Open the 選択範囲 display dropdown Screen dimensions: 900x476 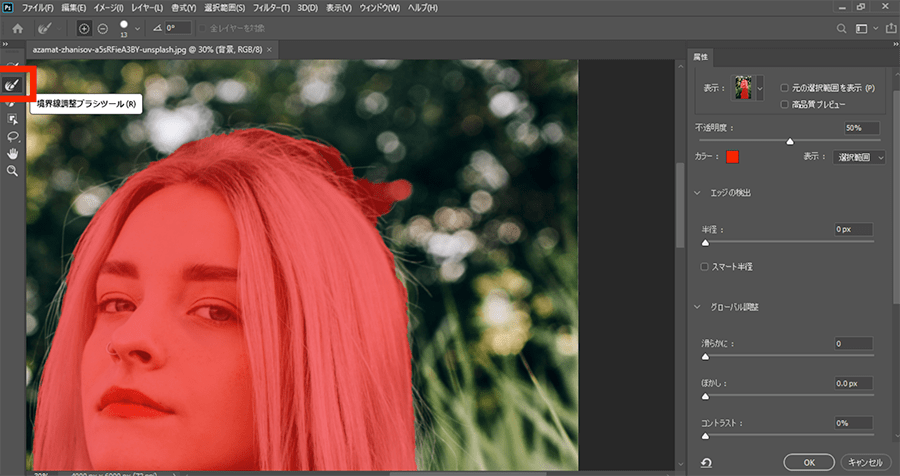[x=859, y=157]
